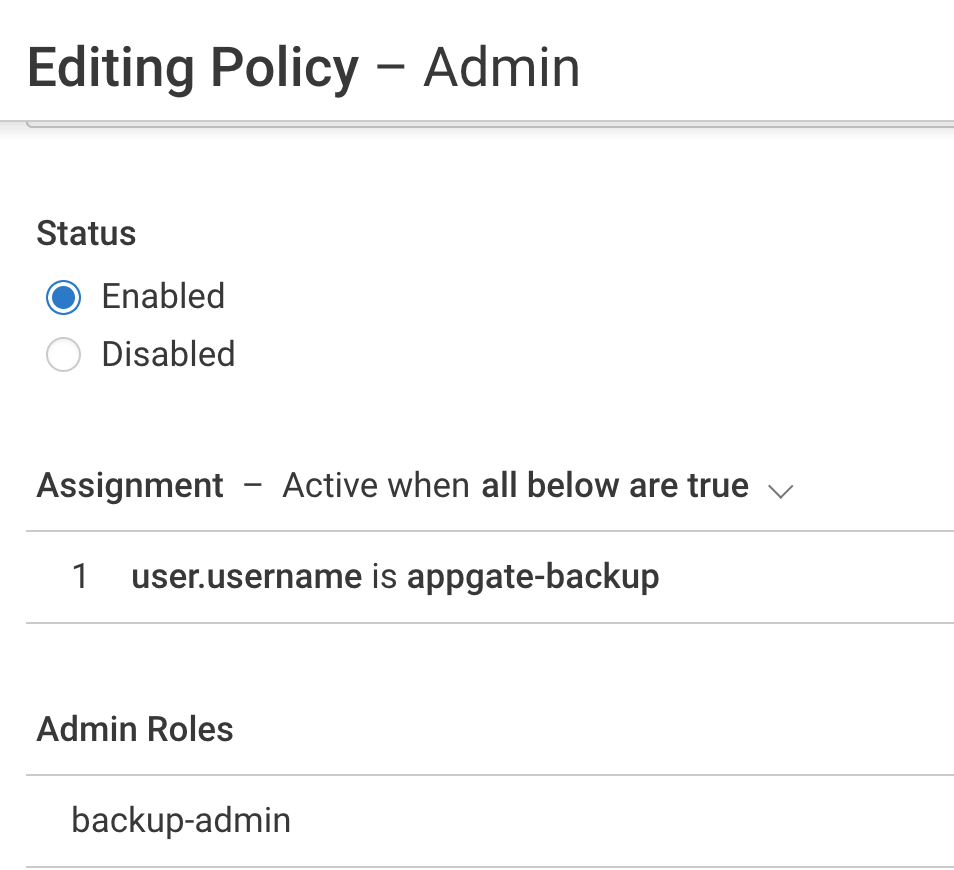The height and width of the screenshot is (870, 954).
Task: Click the Status section heading
Action: coord(86,233)
